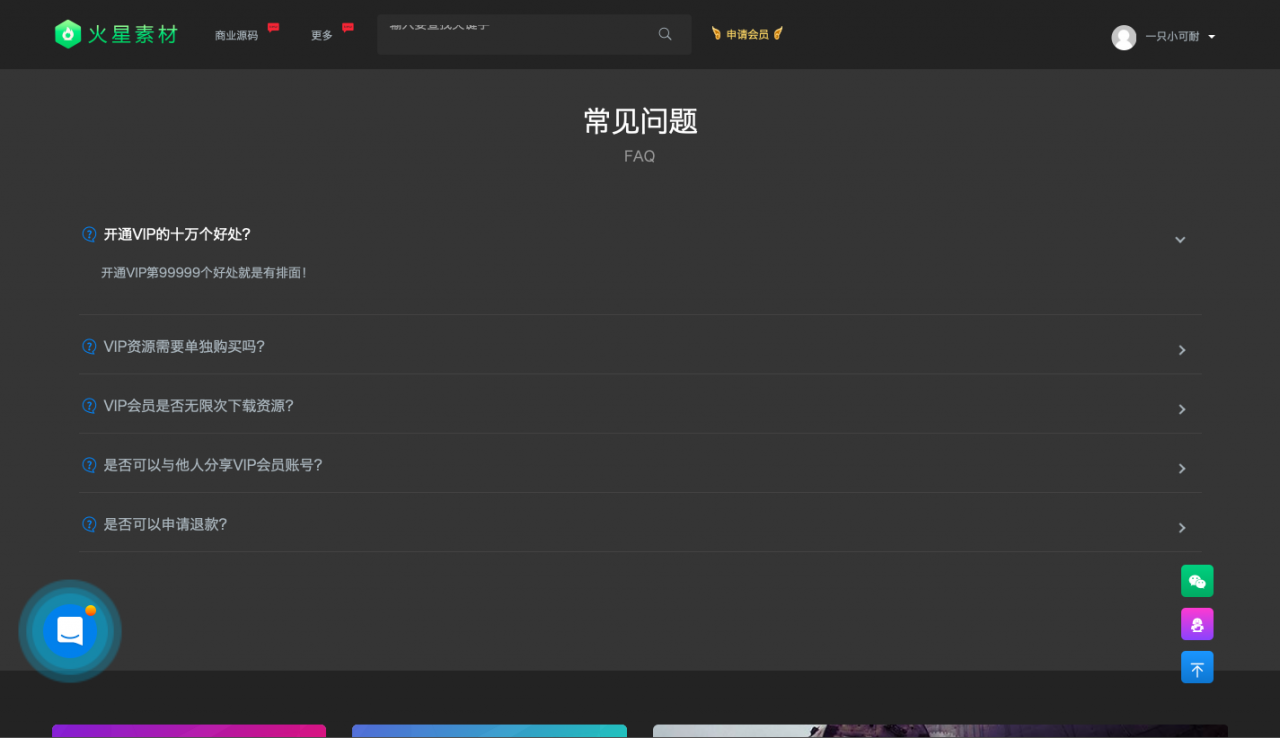1280x738 pixels.
Task: Open the customer service chat bubble
Action: click(69, 630)
